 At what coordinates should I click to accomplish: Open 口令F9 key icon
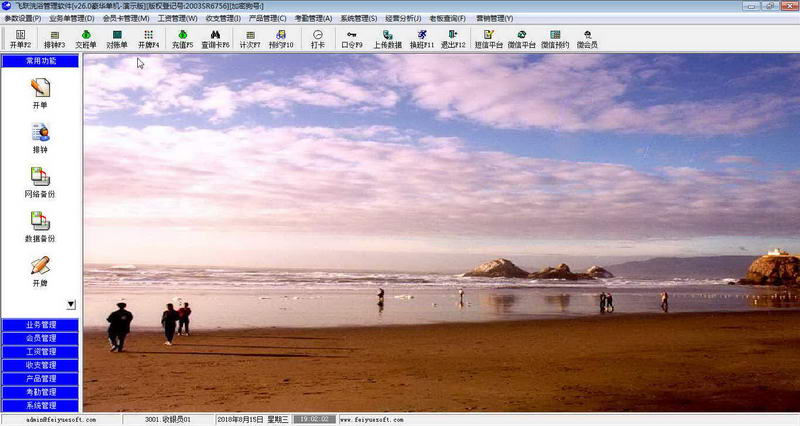click(352, 39)
